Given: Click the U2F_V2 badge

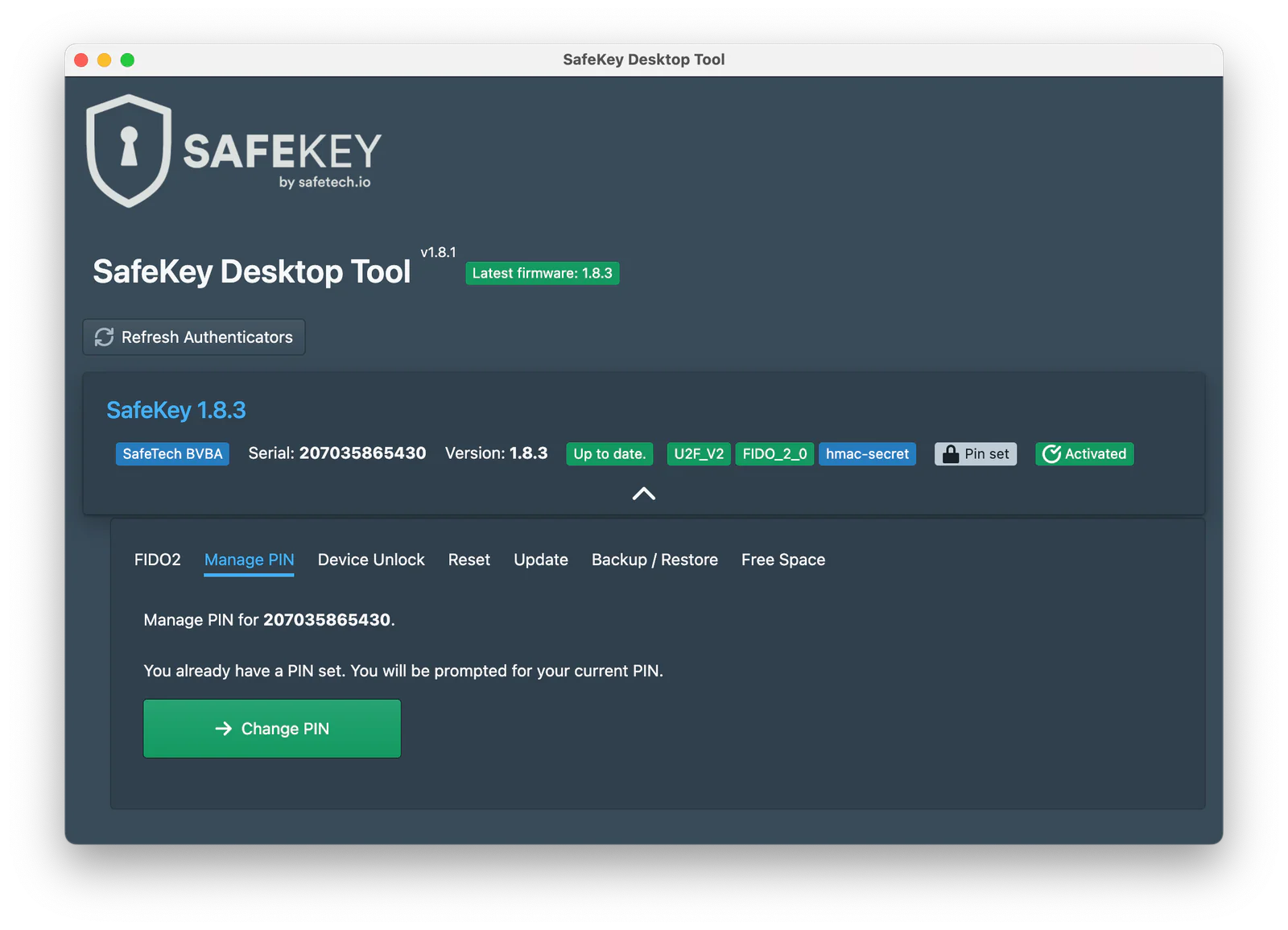Looking at the screenshot, I should click(699, 454).
